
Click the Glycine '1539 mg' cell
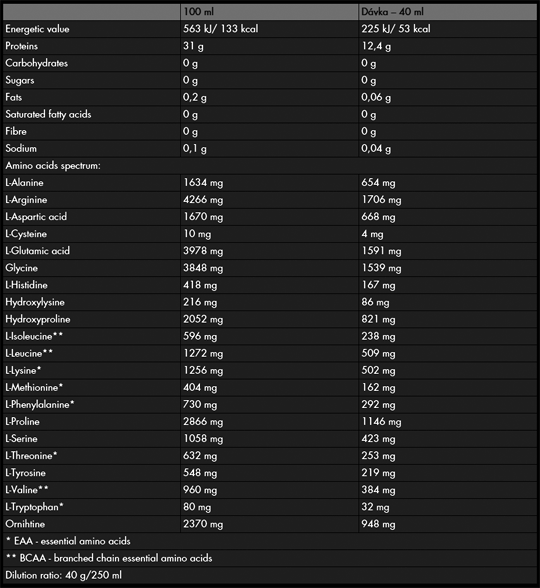[x=381, y=268]
